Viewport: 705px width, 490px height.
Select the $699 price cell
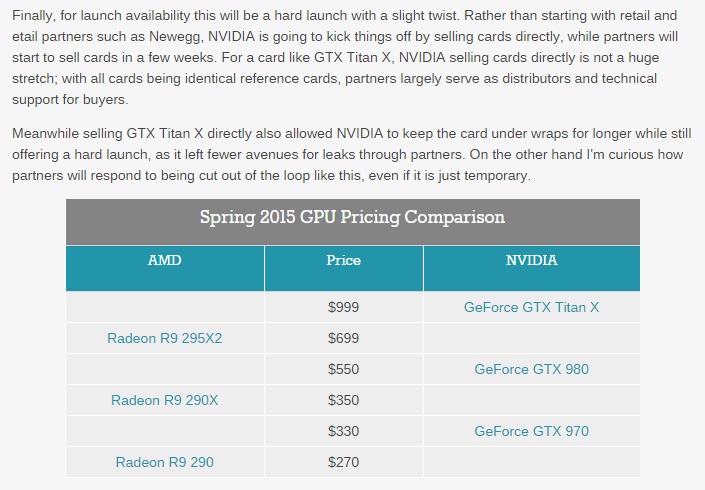point(343,339)
